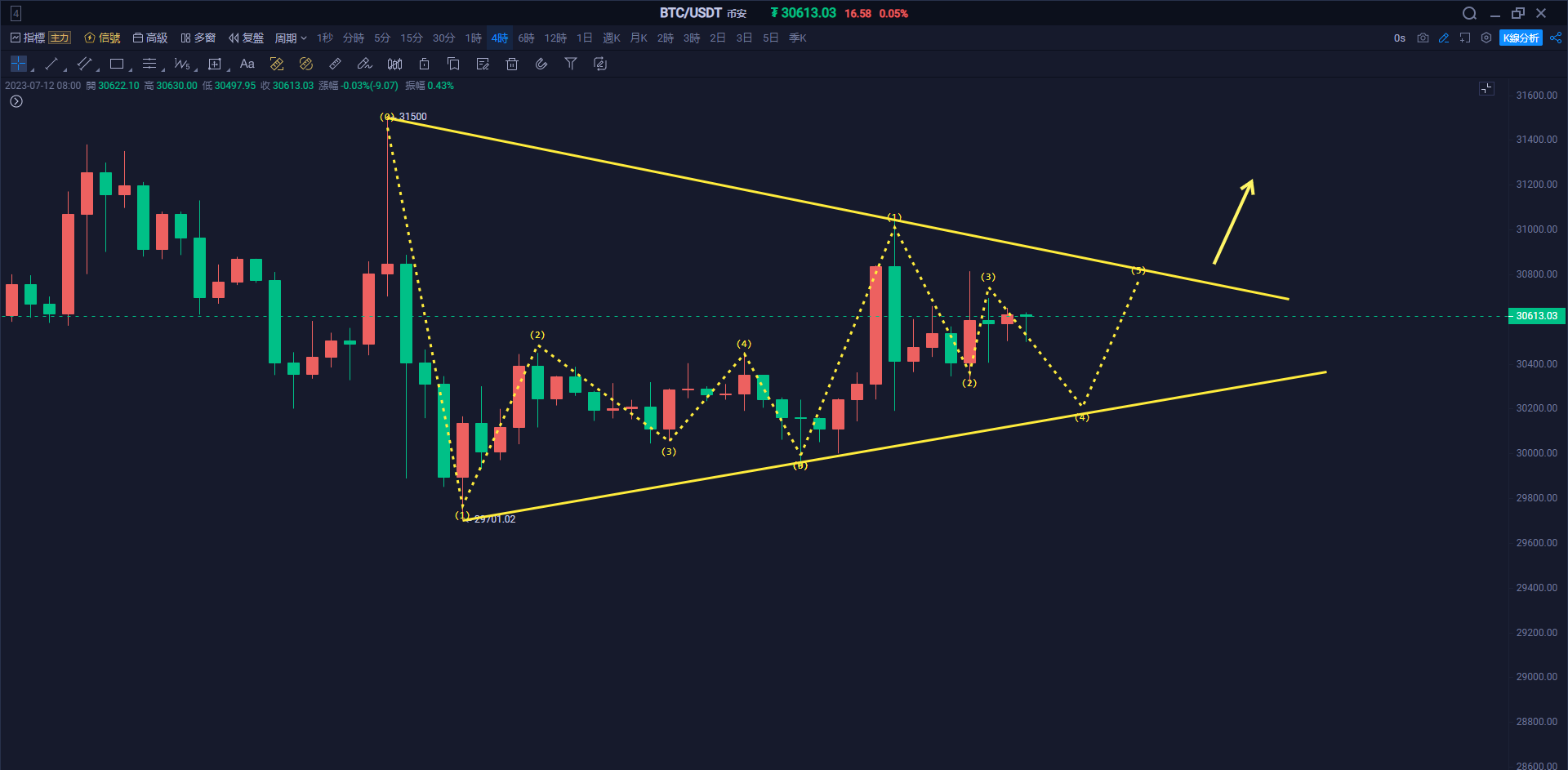Viewport: 1568px width, 770px height.
Task: Click the sync drawings refresh icon
Action: click(x=600, y=64)
